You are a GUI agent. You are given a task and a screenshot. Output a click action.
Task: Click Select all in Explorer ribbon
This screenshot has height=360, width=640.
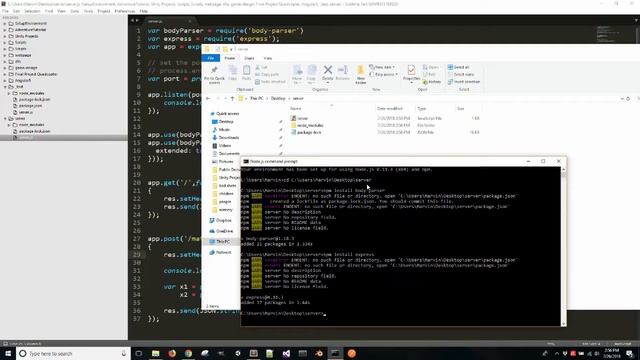pos(458,67)
